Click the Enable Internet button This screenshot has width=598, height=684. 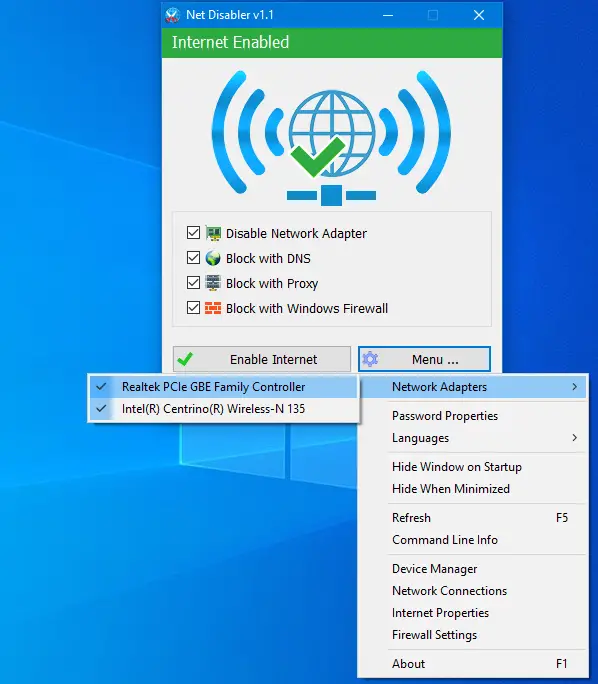coord(262,359)
